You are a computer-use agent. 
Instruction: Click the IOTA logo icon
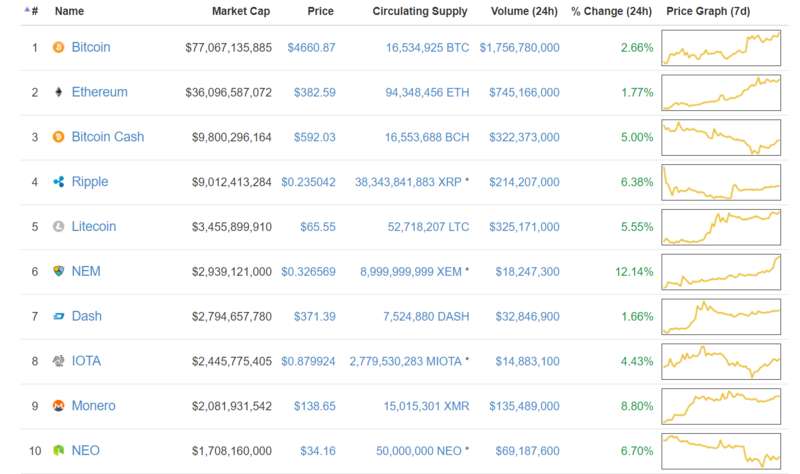[x=58, y=361]
